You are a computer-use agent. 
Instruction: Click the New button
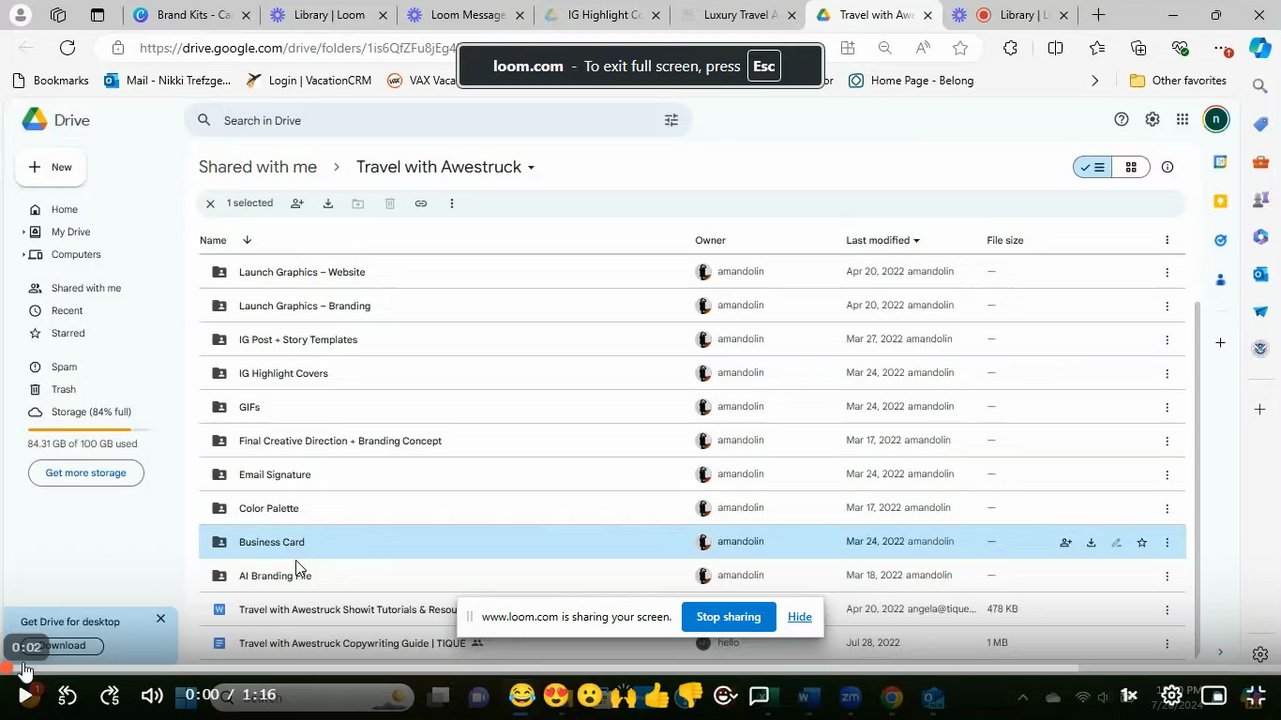tap(51, 167)
